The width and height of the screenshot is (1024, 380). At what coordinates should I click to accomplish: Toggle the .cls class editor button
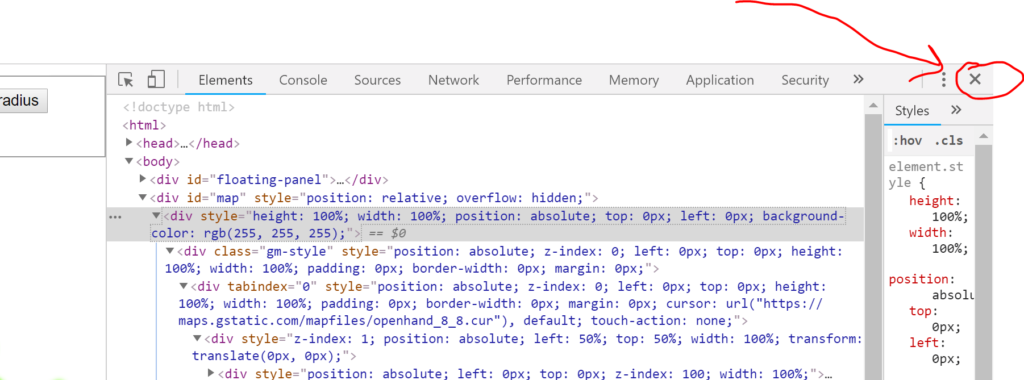[x=948, y=141]
